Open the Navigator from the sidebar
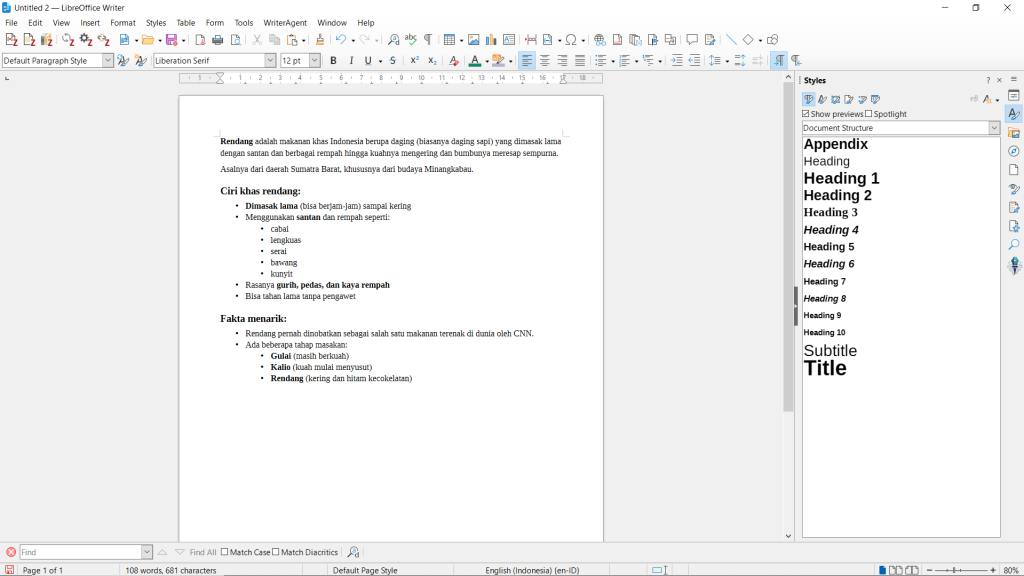Image resolution: width=1024 pixels, height=576 pixels. tap(1013, 151)
